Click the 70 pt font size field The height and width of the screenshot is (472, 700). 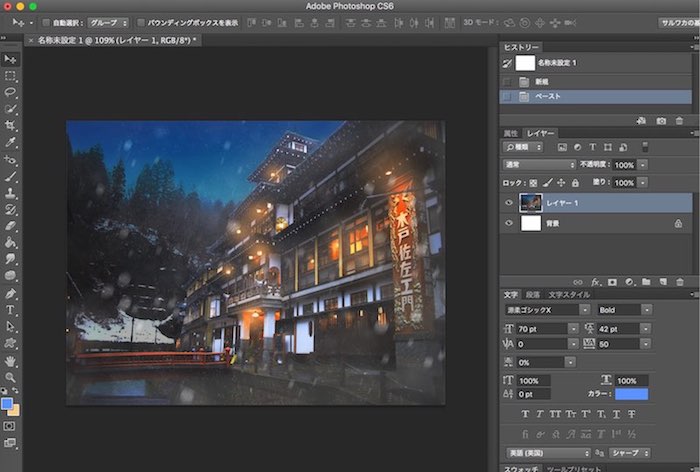[540, 327]
